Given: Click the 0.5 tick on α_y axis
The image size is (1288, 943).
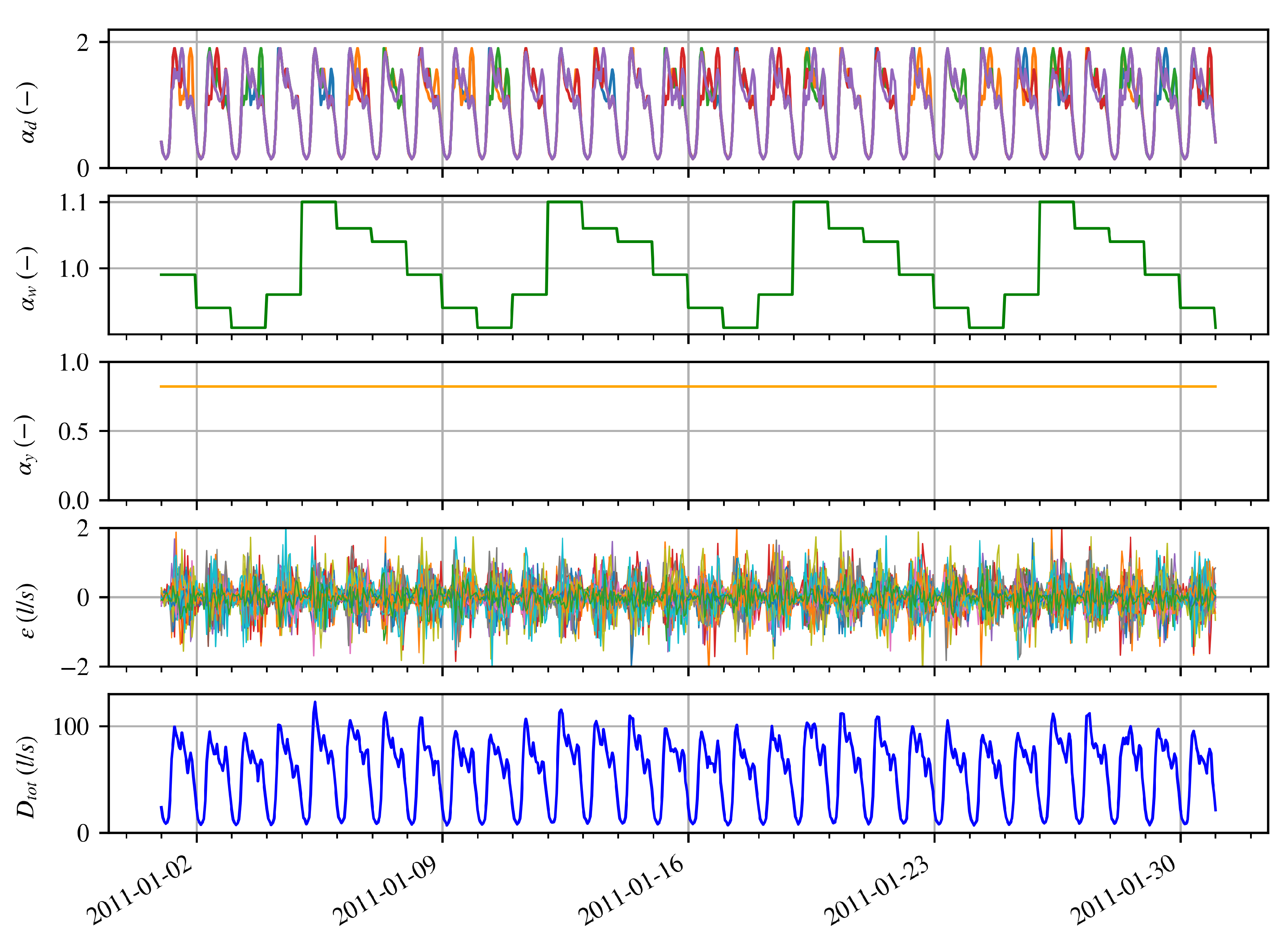Looking at the screenshot, I should [74, 432].
